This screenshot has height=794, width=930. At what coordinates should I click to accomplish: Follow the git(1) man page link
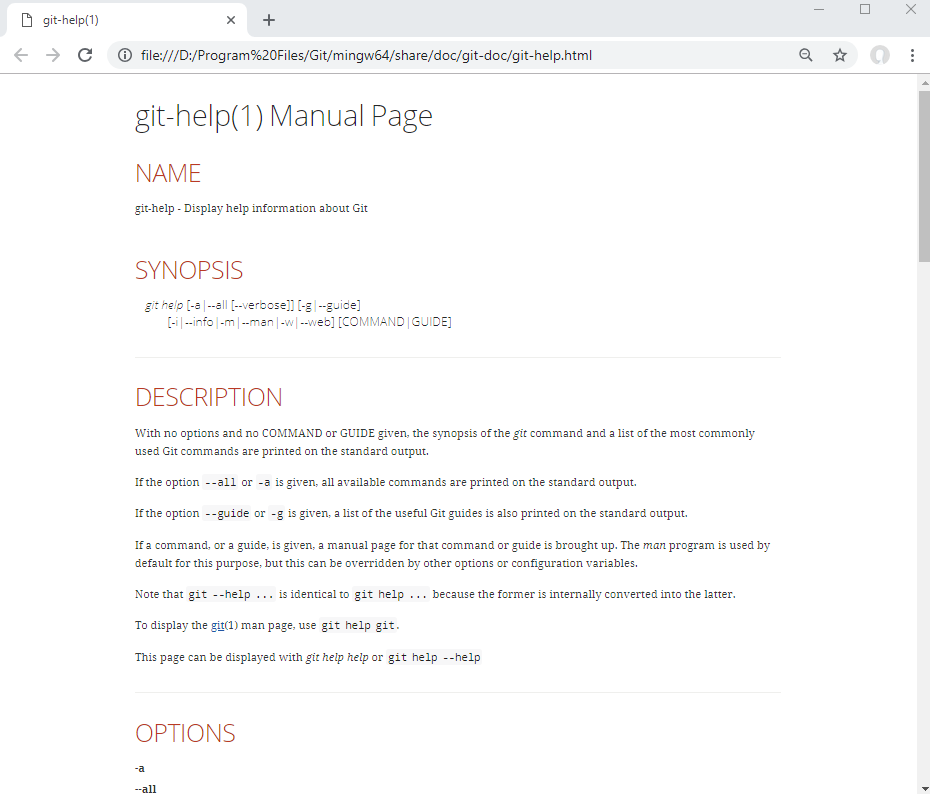[x=217, y=626]
